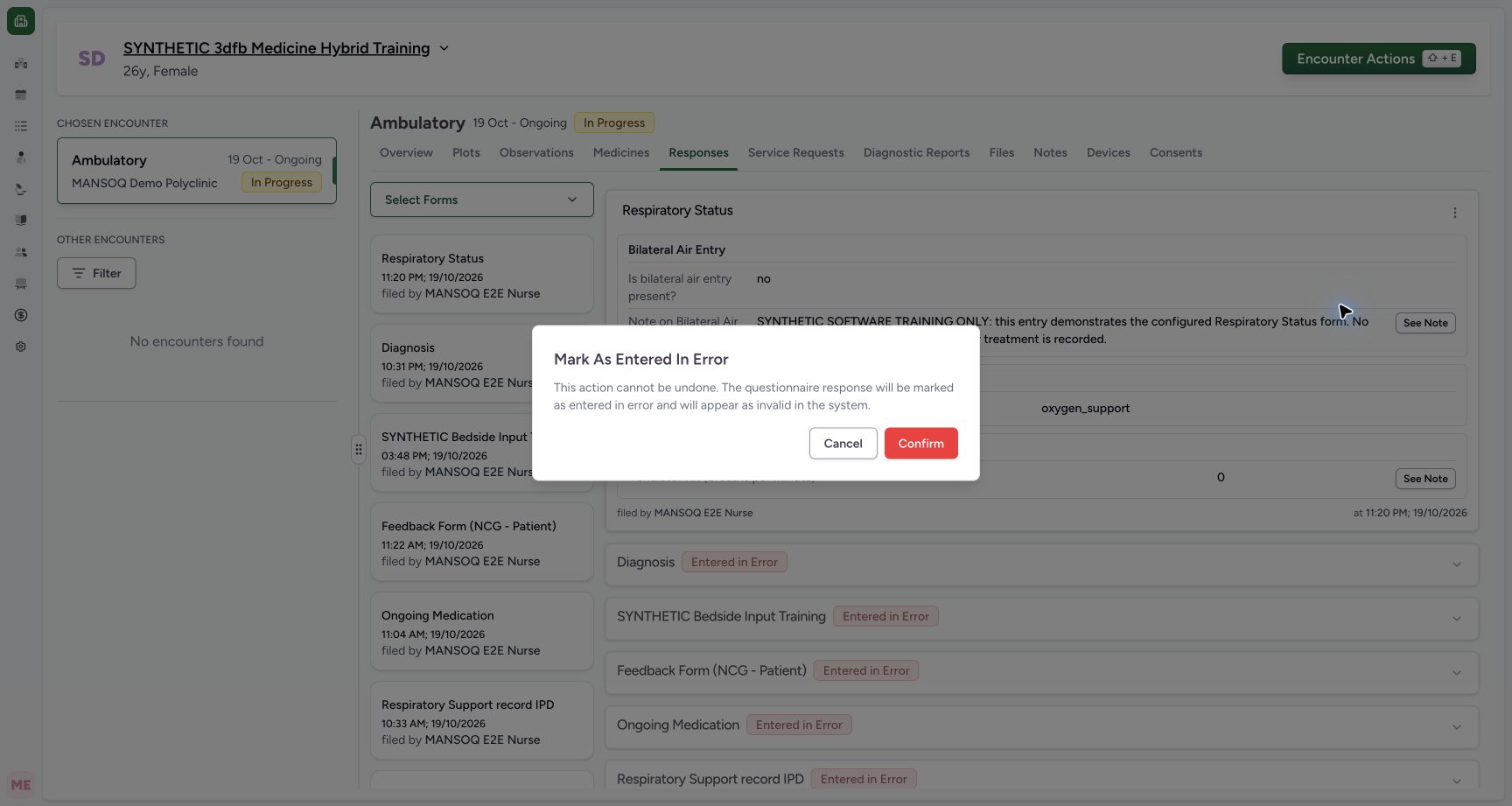Click the In Progress status badge in header
The height and width of the screenshot is (806, 1512).
[x=614, y=123]
